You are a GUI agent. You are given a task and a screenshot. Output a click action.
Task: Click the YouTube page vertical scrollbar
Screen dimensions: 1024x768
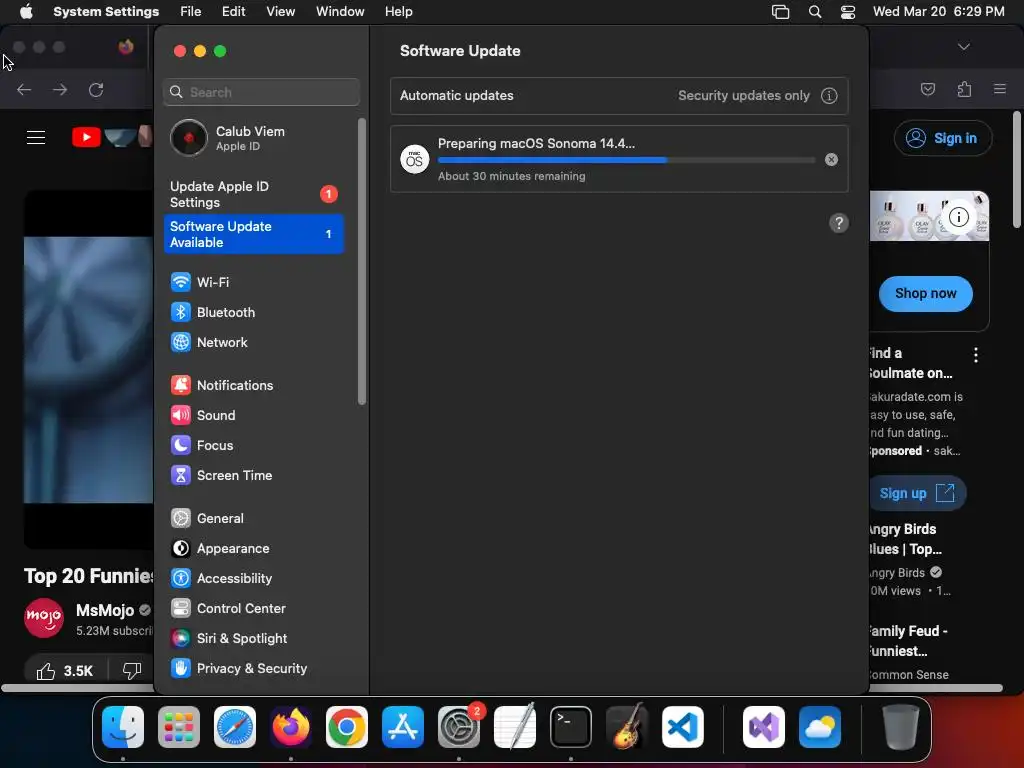coord(1016,170)
